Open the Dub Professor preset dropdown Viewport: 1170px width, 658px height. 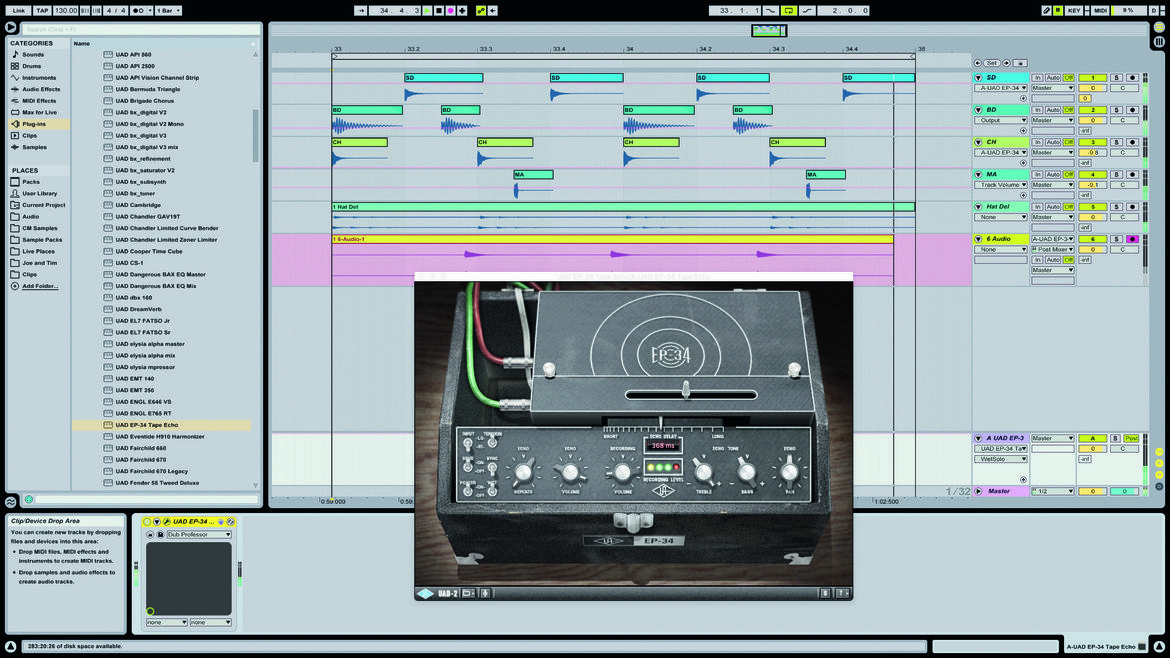tap(198, 535)
